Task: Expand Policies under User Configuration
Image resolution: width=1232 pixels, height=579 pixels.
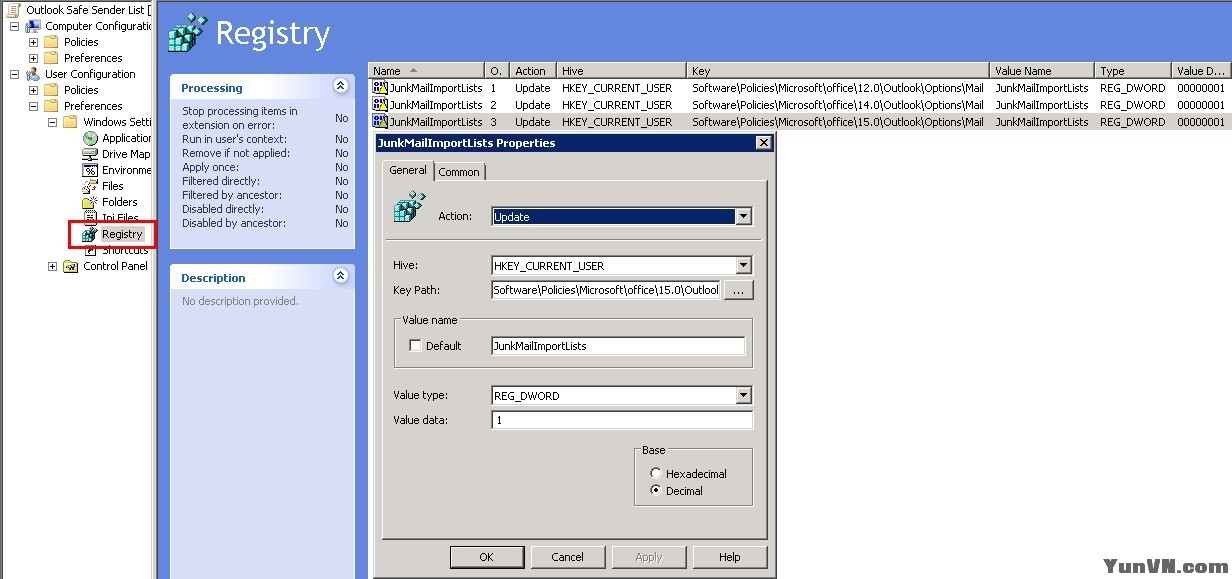Action: click(33, 90)
